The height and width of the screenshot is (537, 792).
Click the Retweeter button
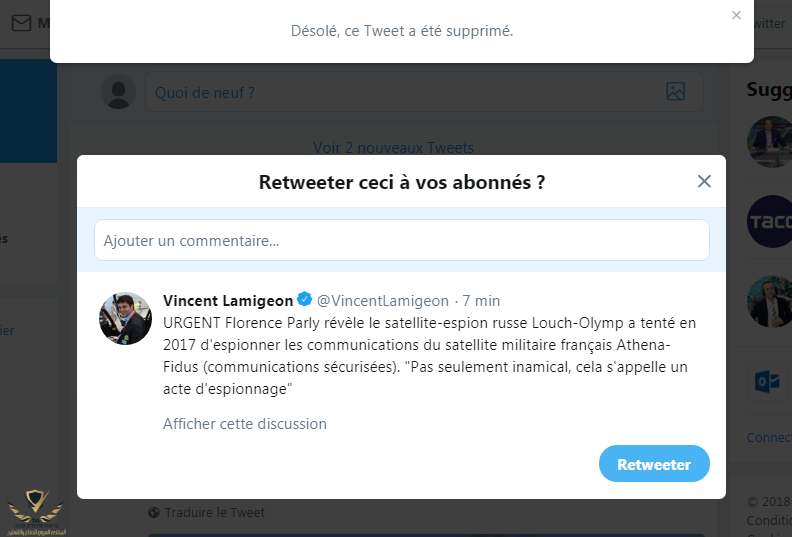[654, 464]
